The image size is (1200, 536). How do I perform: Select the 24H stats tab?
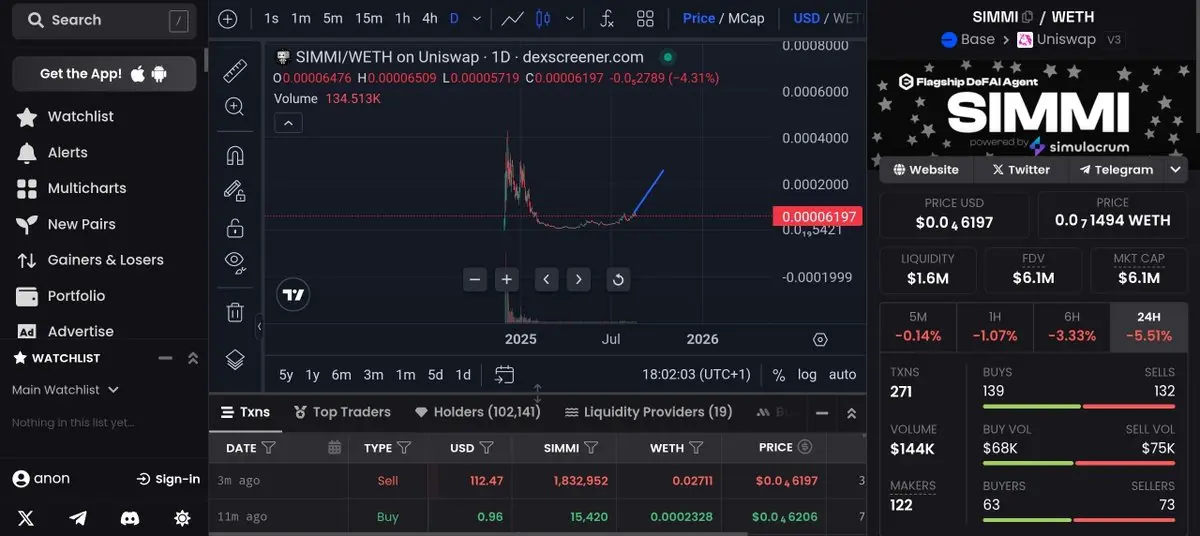coord(1148,327)
